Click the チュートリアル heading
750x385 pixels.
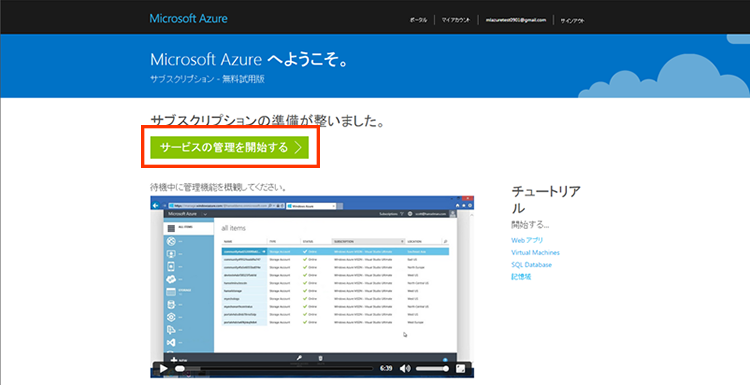click(546, 199)
